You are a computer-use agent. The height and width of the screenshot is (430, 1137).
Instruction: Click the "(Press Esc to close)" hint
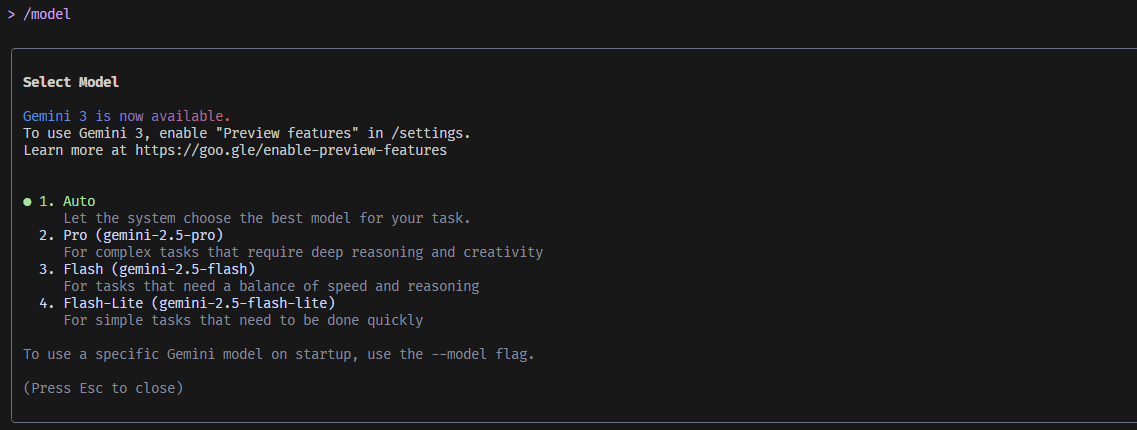[103, 388]
